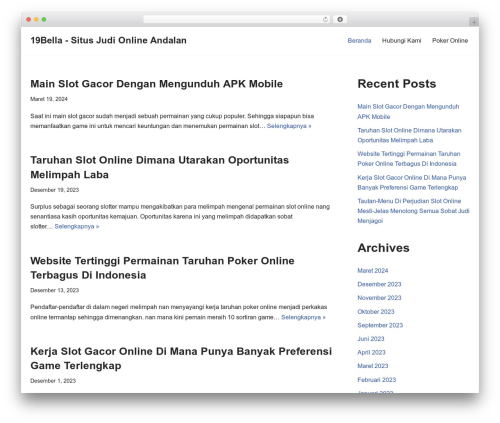Image resolution: width=500 pixels, height=423 pixels.
Task: Click the 19Bella site title
Action: [x=108, y=40]
